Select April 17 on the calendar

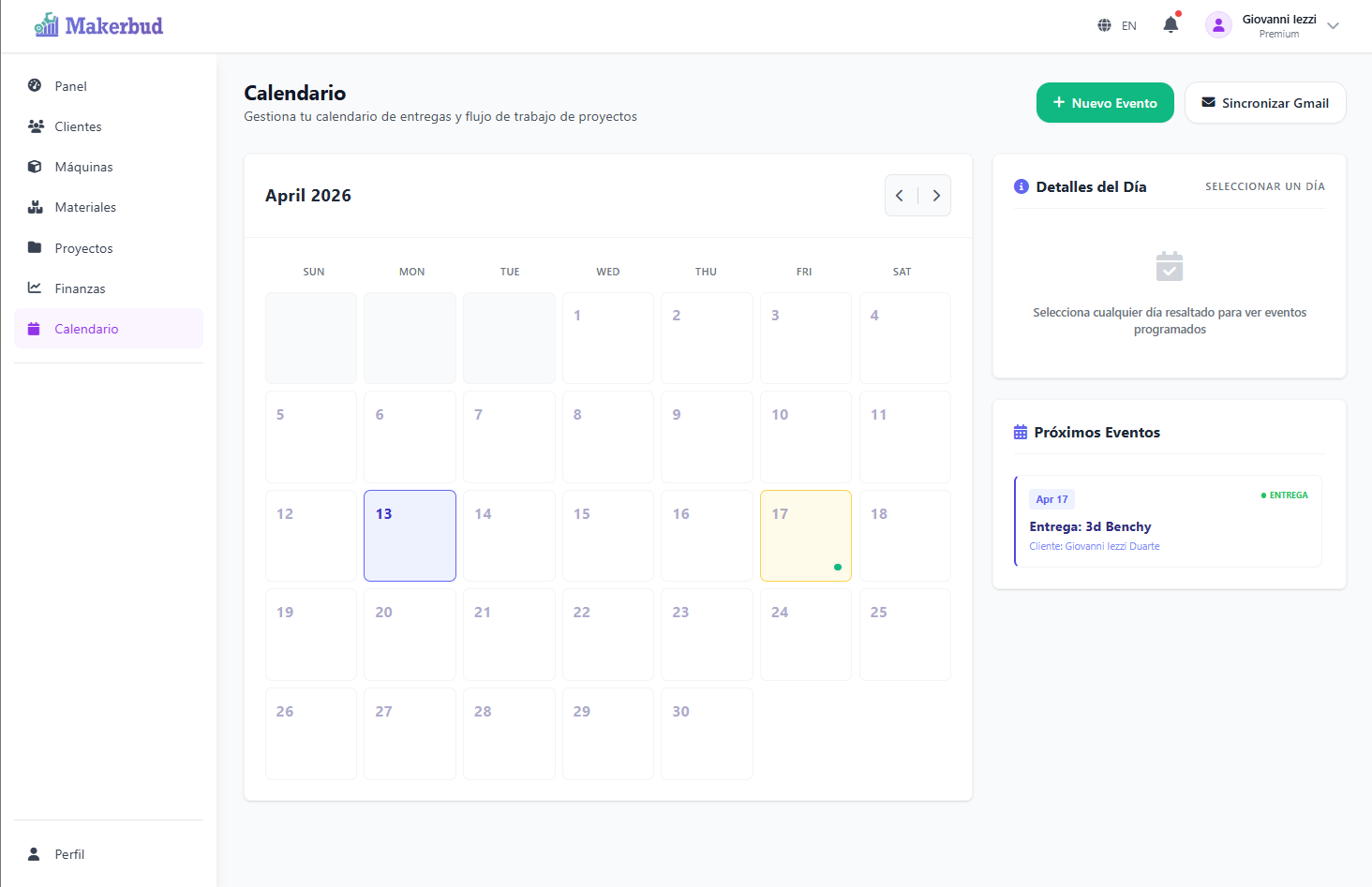tap(805, 535)
